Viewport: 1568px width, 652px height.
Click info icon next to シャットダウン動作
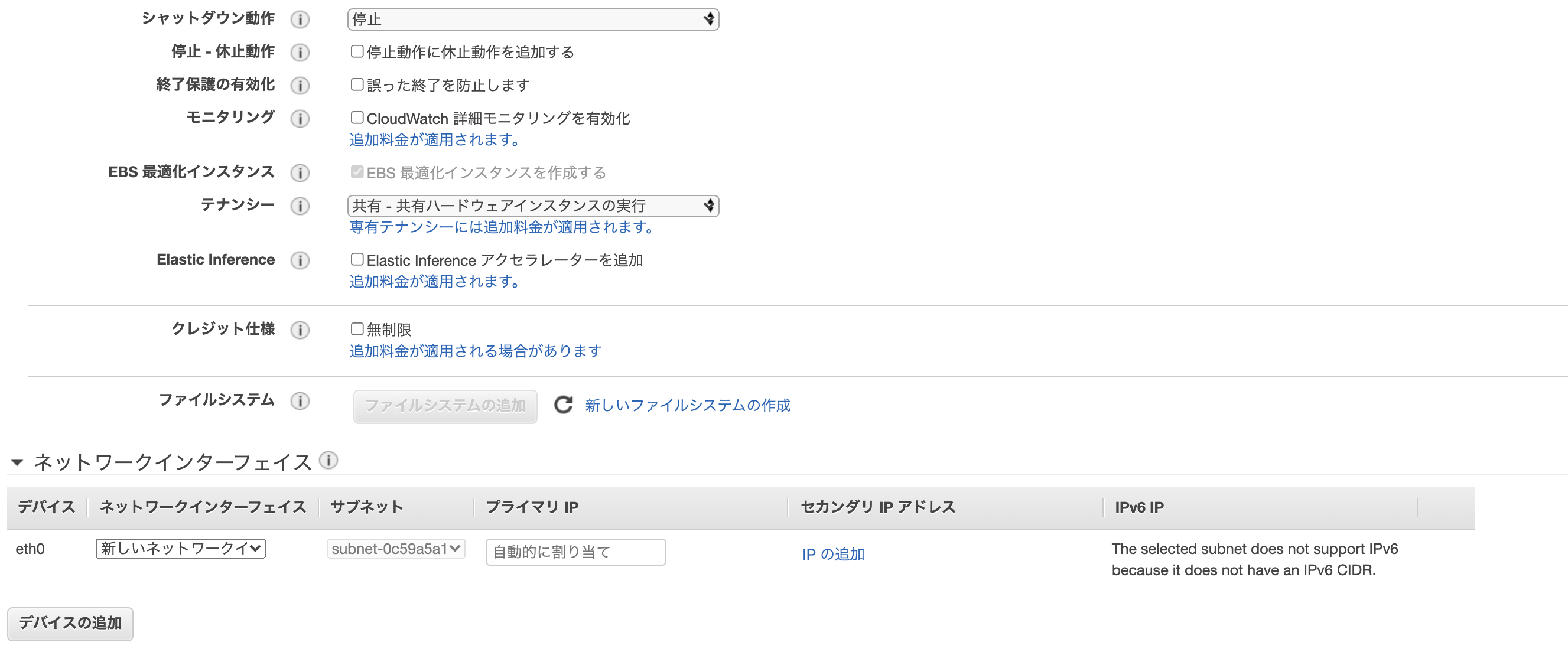300,19
